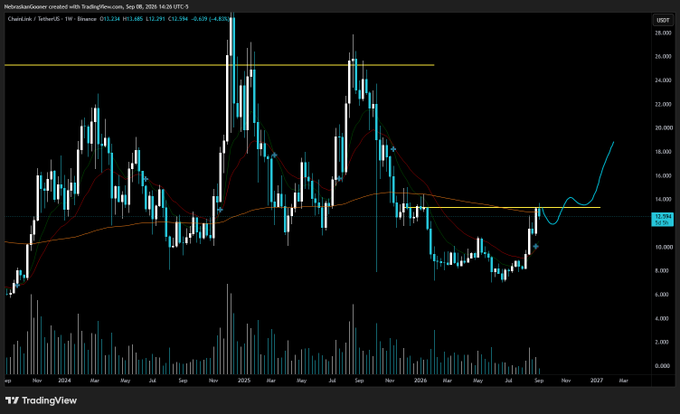Select the low value L12.291
This screenshot has width=680, height=414.
pos(155,19)
